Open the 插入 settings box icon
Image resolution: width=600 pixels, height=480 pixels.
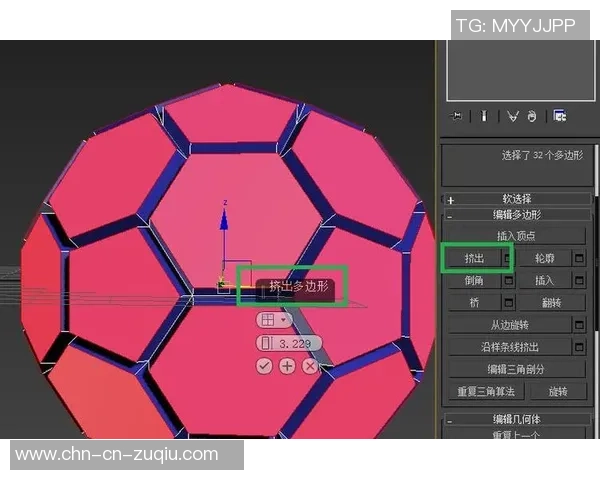point(579,281)
